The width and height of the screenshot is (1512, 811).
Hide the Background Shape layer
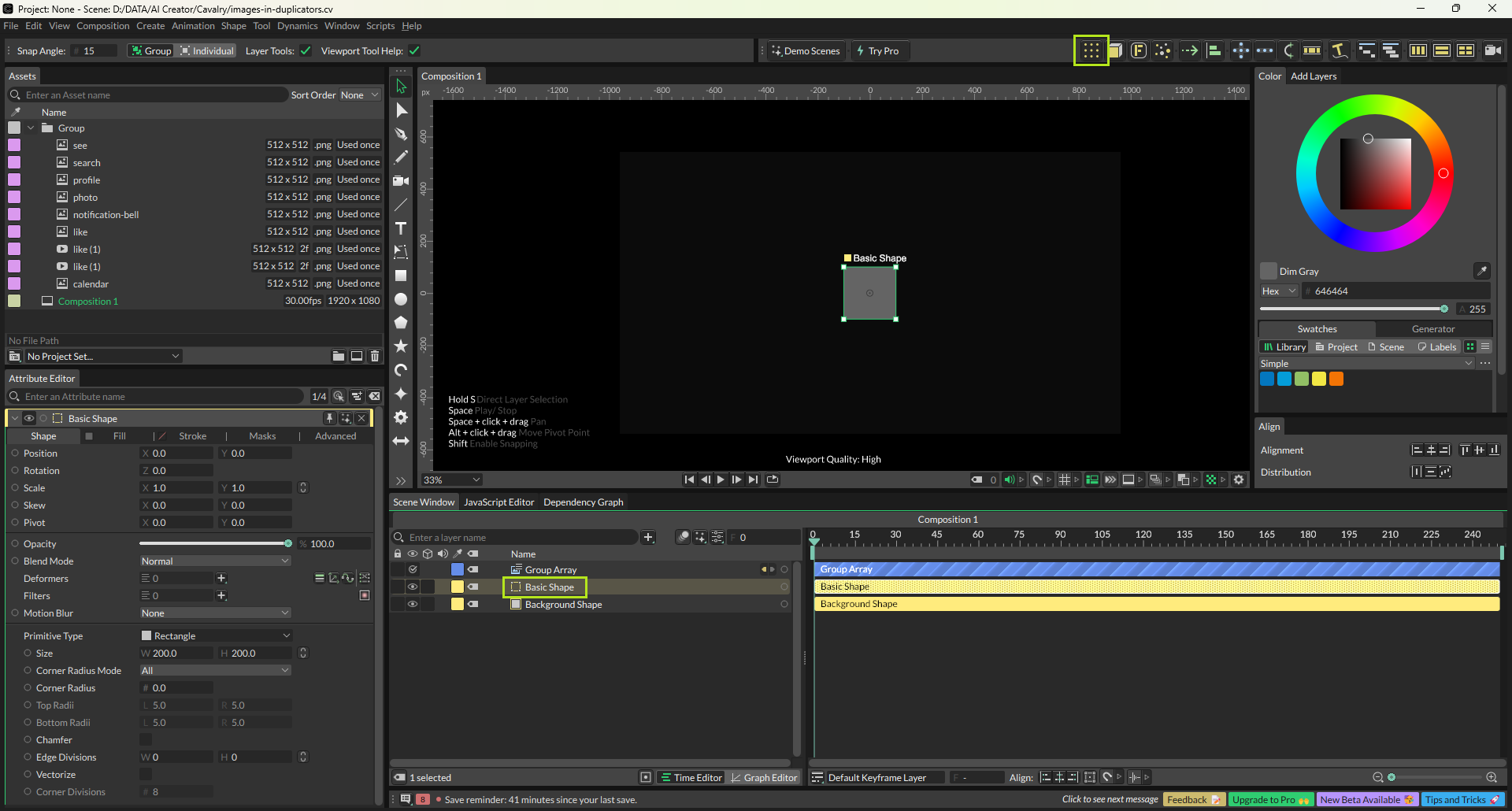pos(412,605)
